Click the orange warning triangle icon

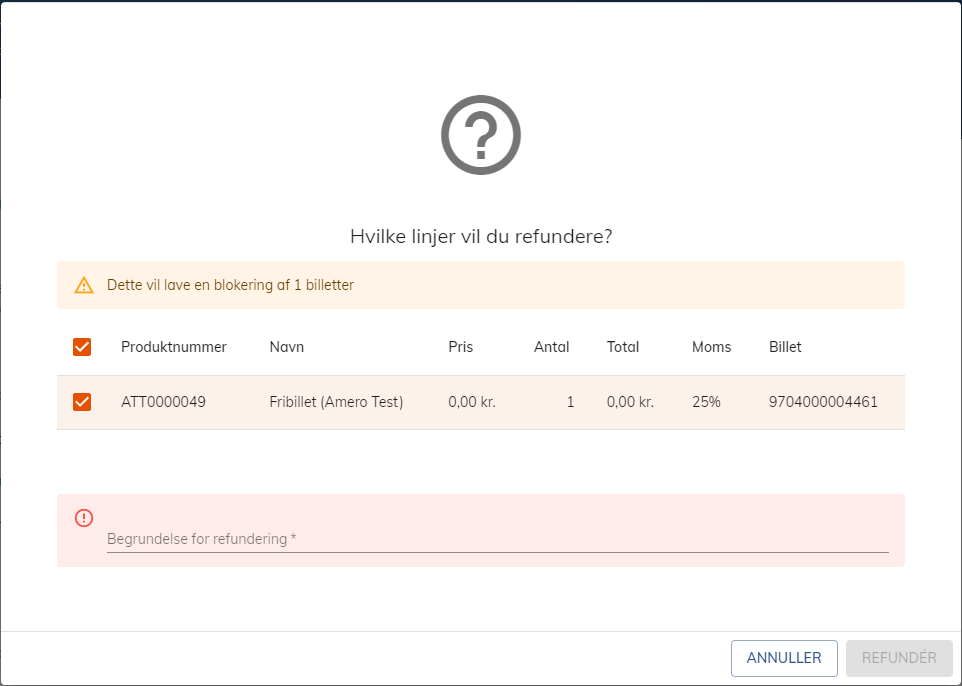coord(84,285)
